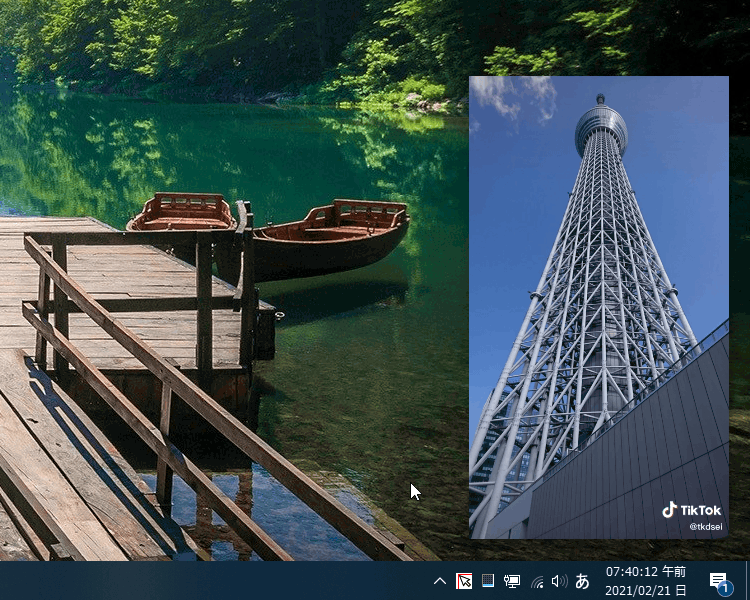Click the blue-striped grid tray icon
The image size is (750, 600).
pos(488,581)
